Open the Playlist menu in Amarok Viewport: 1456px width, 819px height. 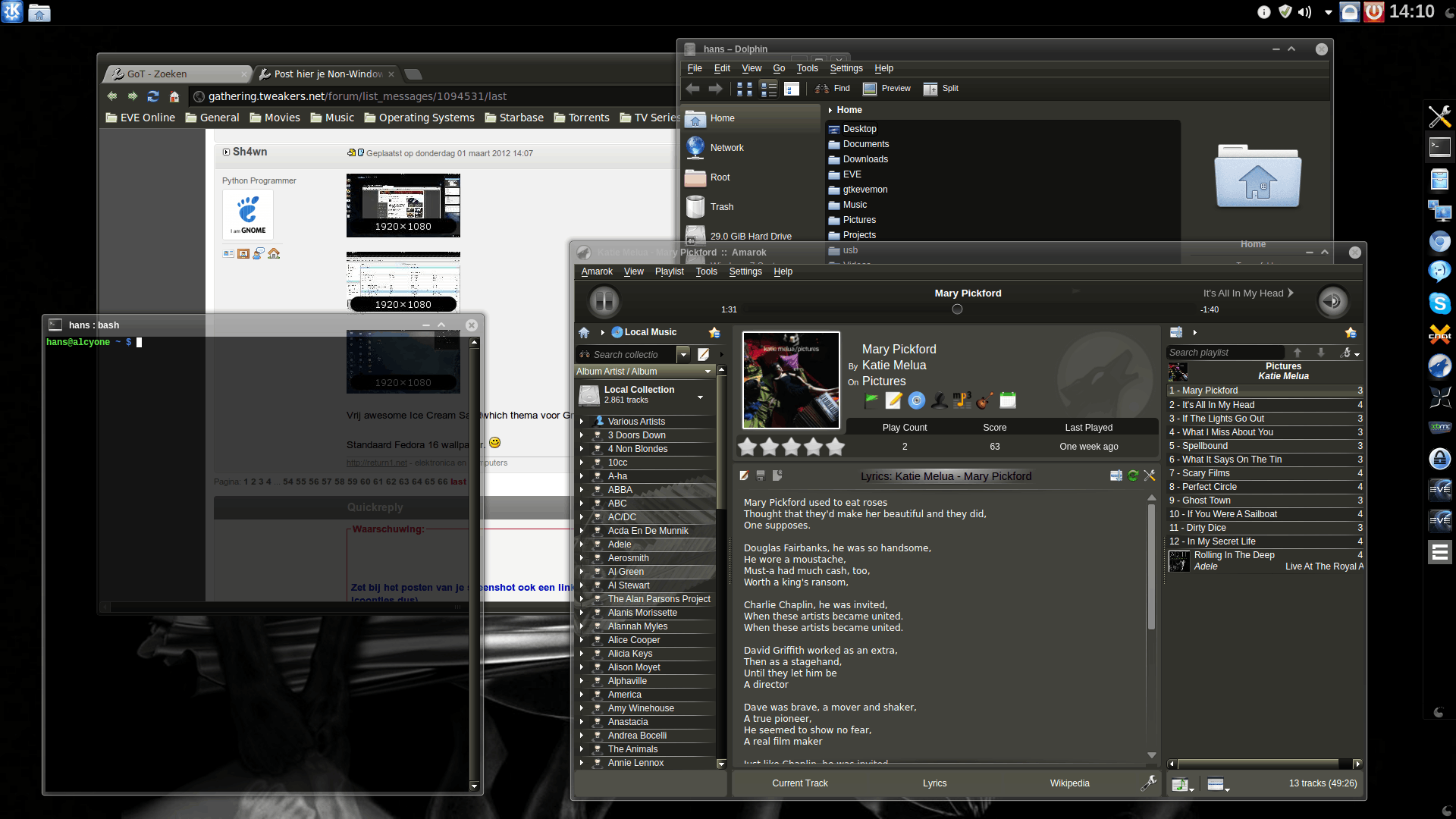click(x=669, y=271)
